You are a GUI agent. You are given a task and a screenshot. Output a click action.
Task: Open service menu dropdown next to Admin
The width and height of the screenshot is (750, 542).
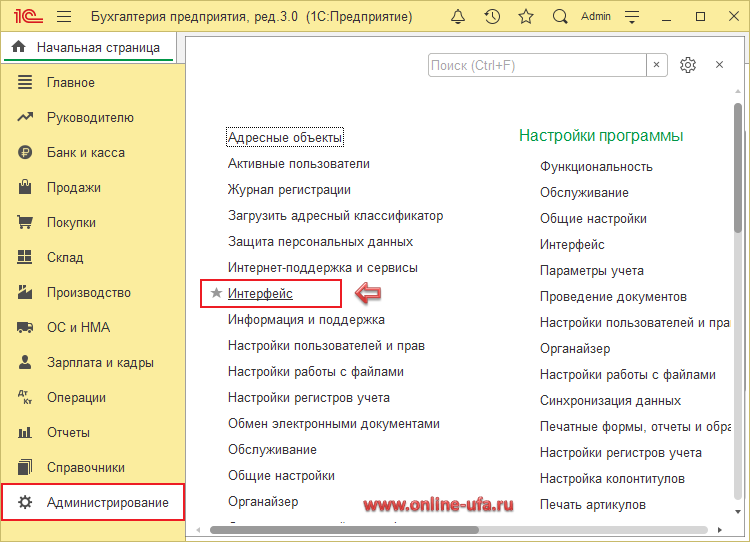click(x=632, y=17)
